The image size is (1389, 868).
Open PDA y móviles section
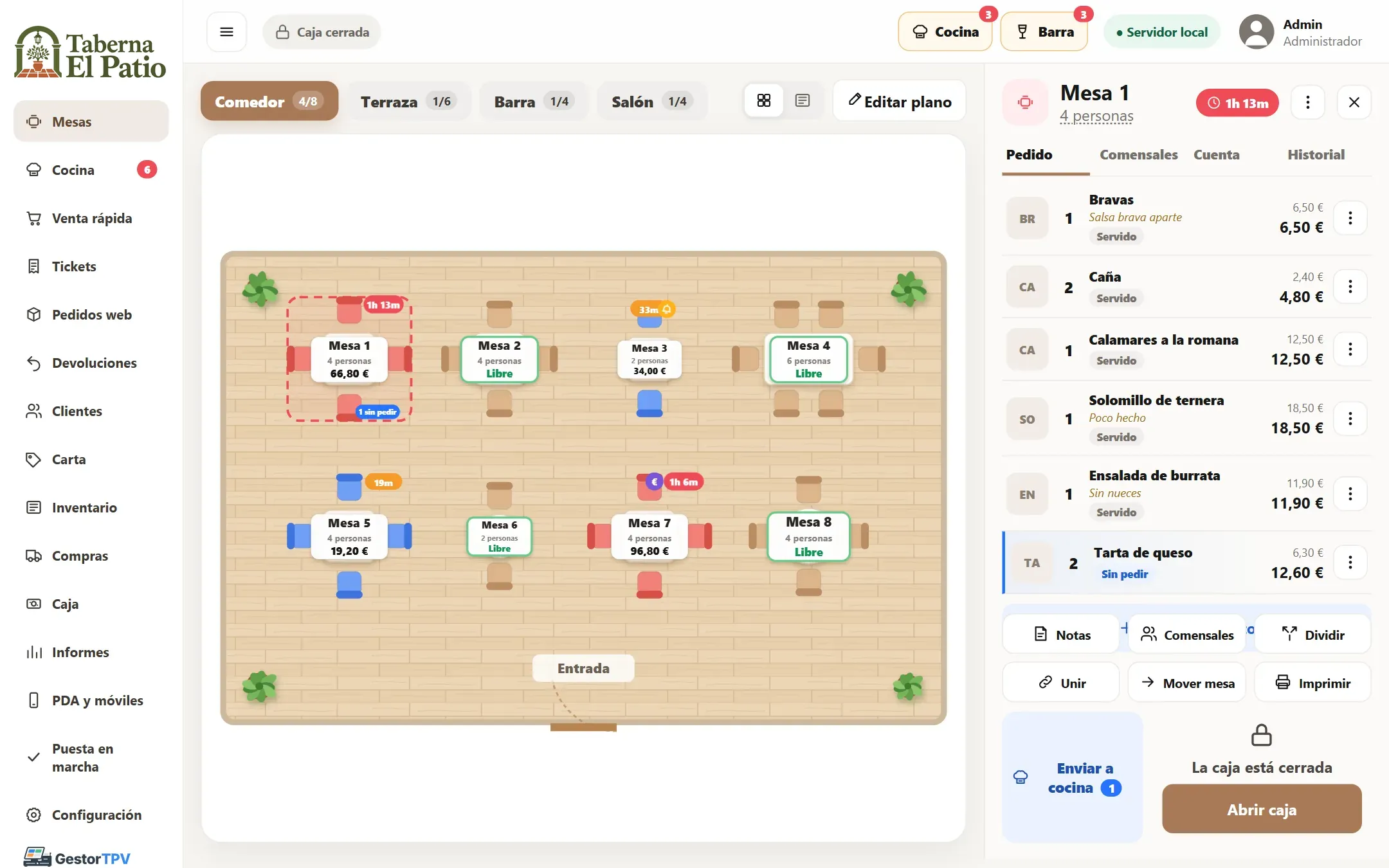pyautogui.click(x=91, y=700)
